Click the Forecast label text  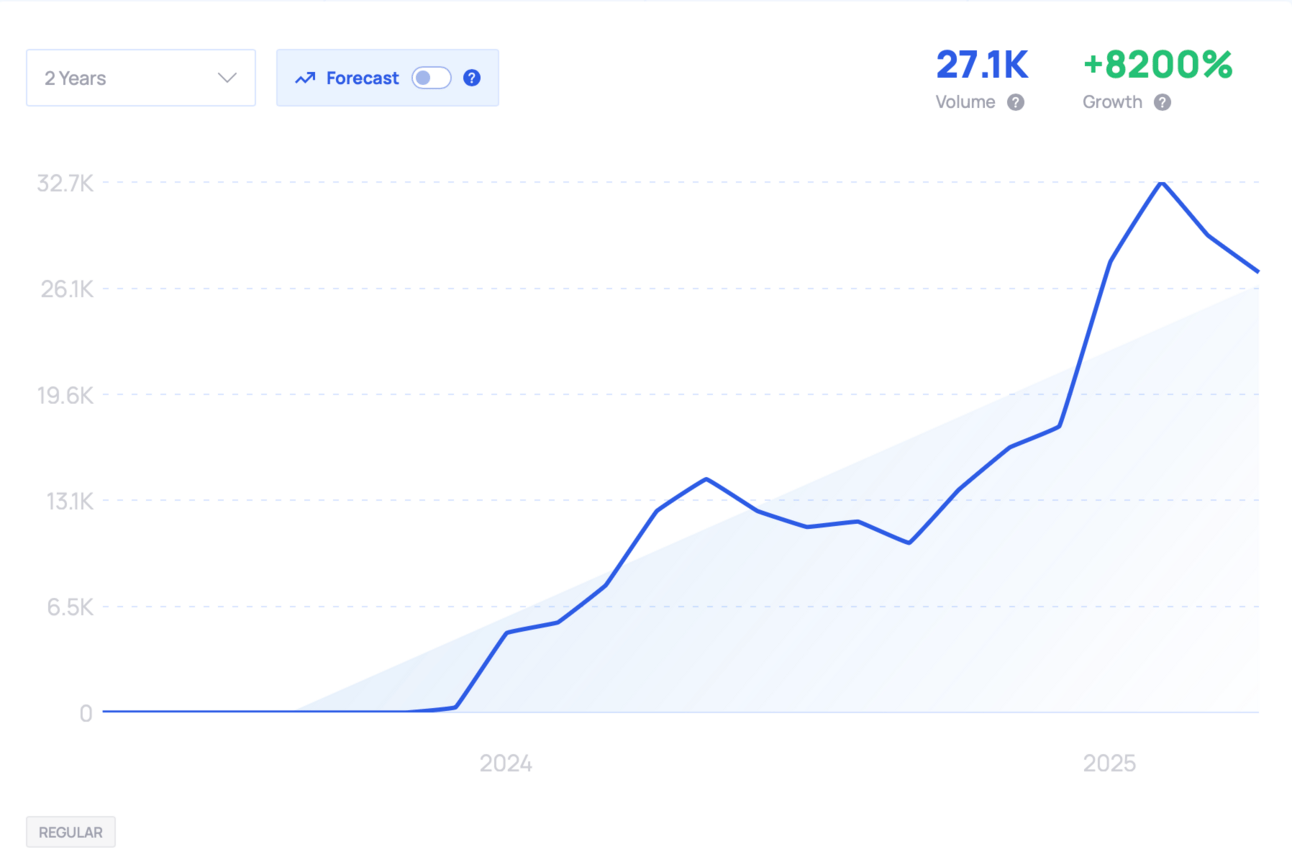tap(362, 78)
